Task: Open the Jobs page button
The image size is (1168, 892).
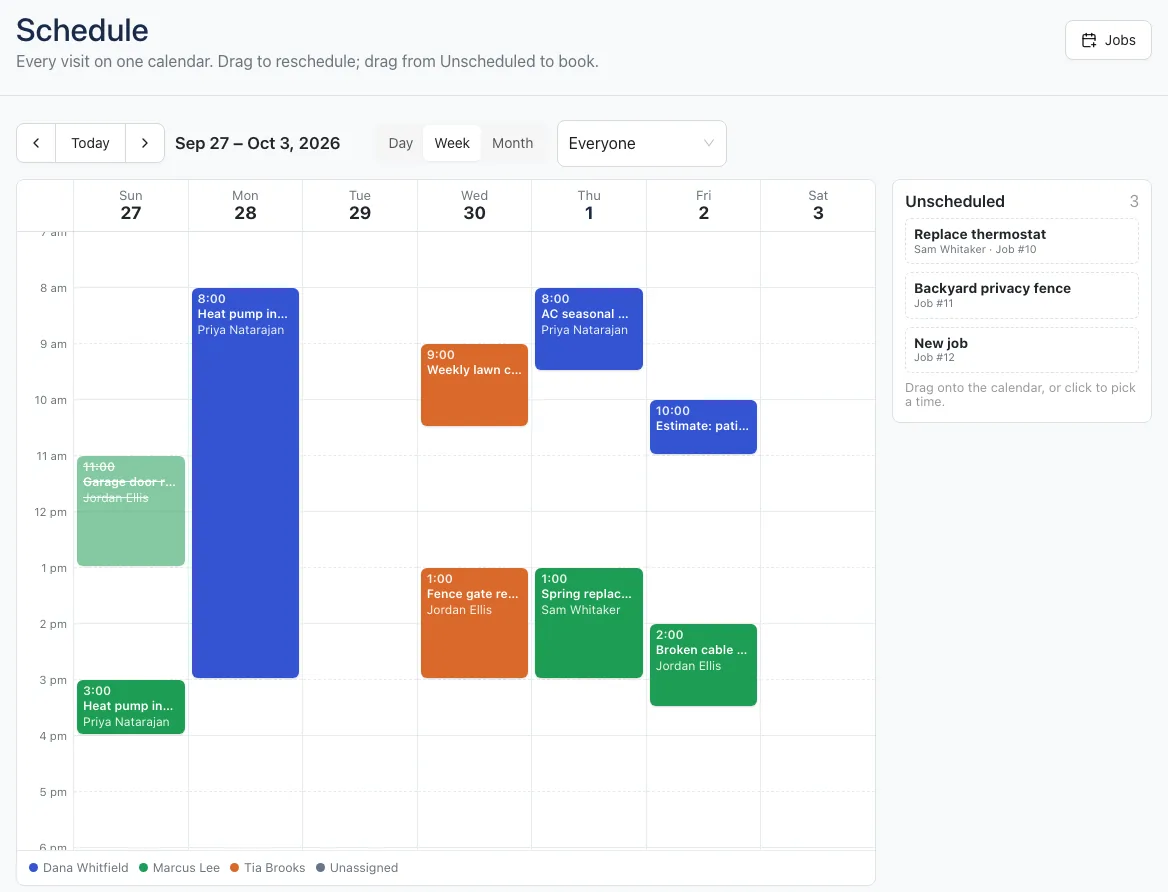Action: pyautogui.click(x=1108, y=40)
